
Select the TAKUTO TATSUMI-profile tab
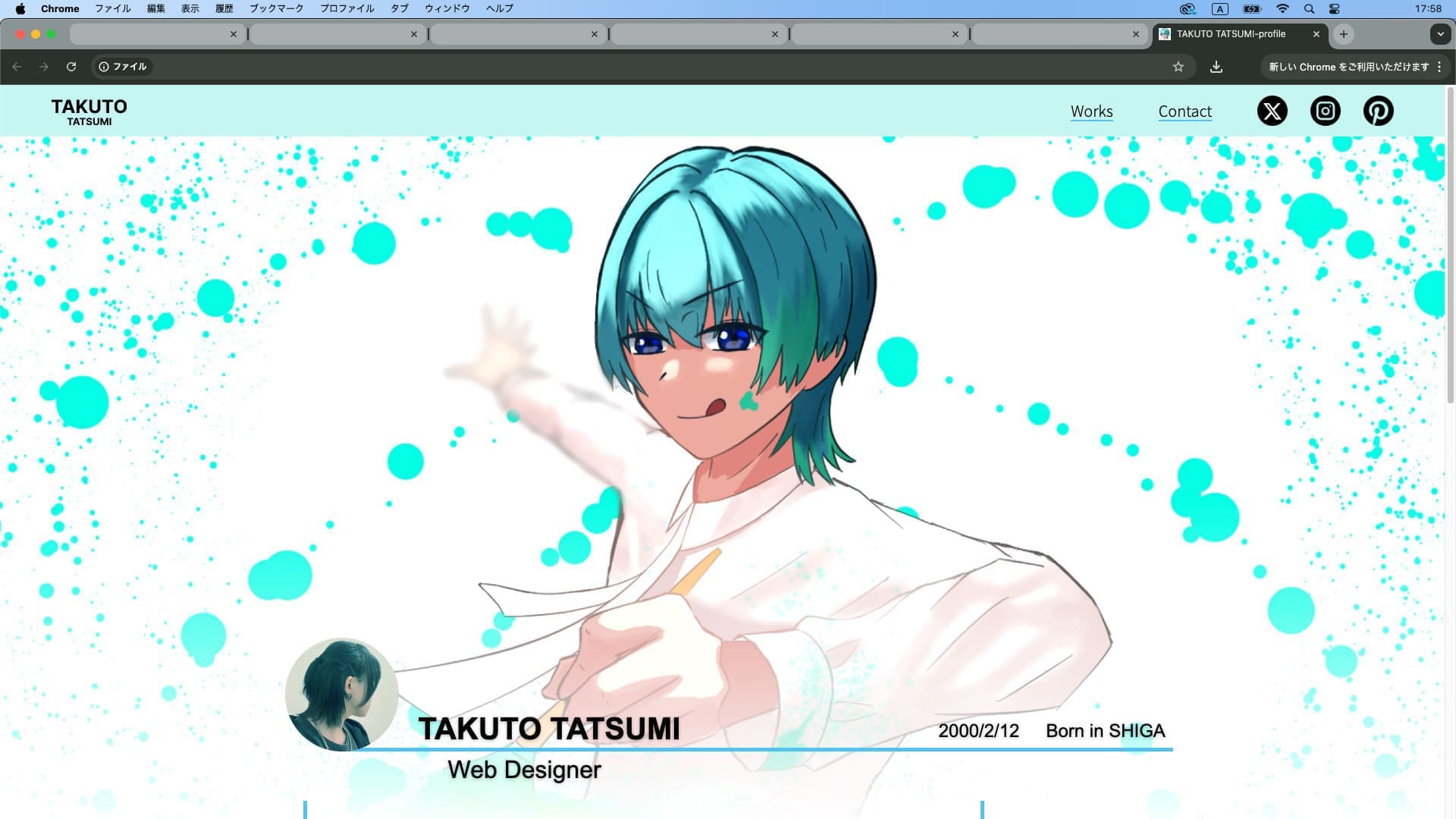[x=1230, y=34]
